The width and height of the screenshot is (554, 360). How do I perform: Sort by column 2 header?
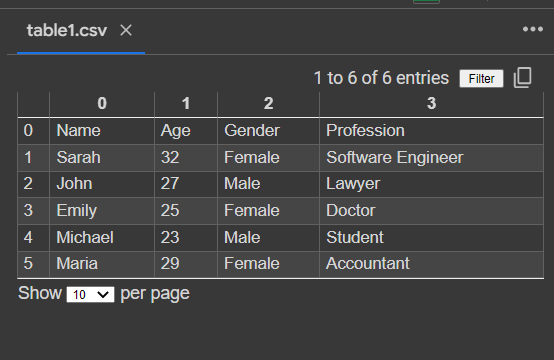[269, 104]
